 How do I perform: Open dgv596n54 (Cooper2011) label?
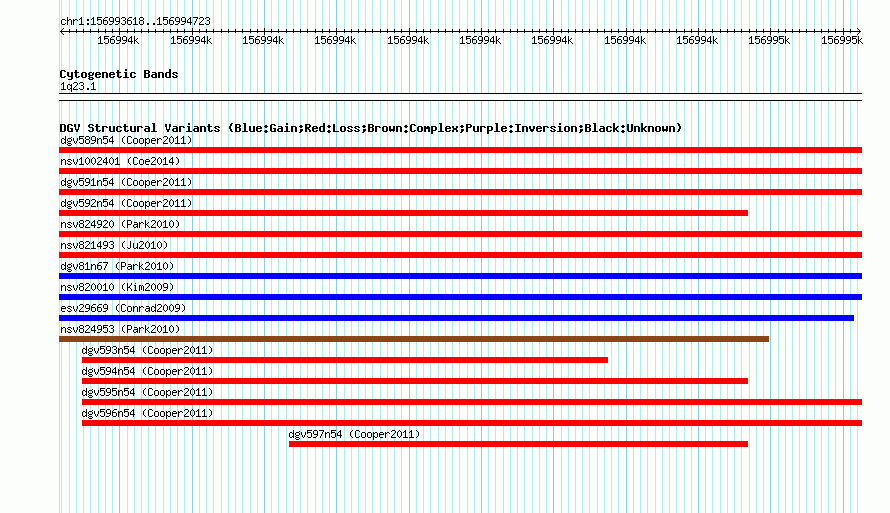coord(147,413)
